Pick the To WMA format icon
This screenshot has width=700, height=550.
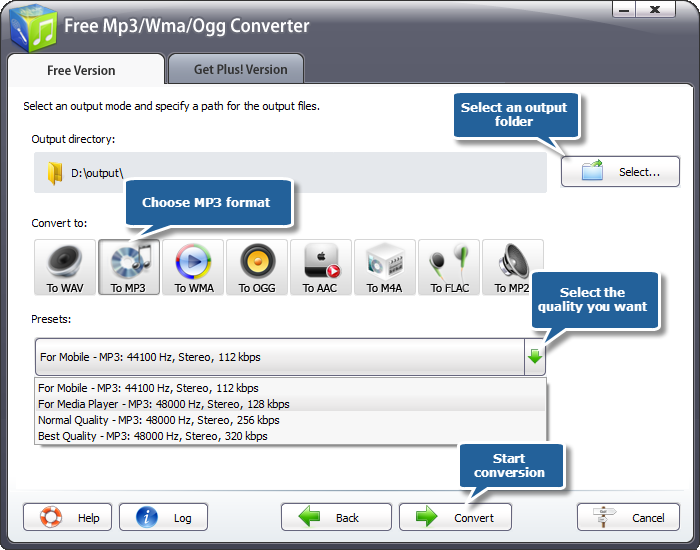tap(193, 267)
